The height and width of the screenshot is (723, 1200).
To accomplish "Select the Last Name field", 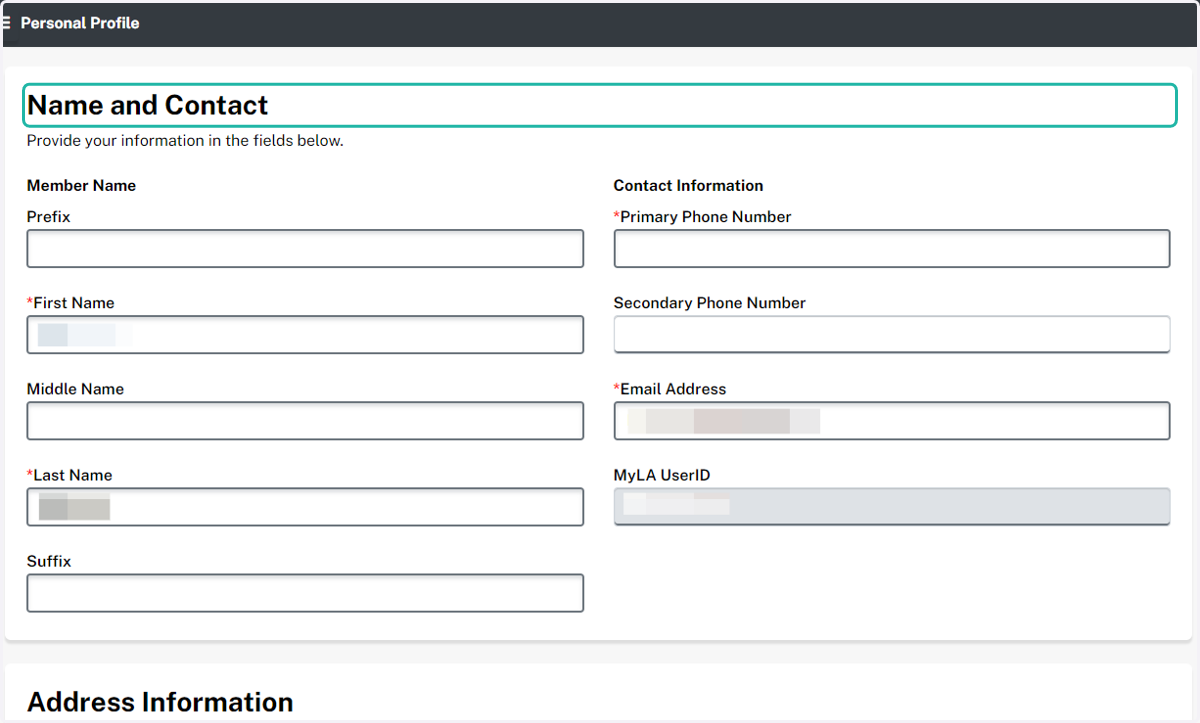I will click(305, 507).
